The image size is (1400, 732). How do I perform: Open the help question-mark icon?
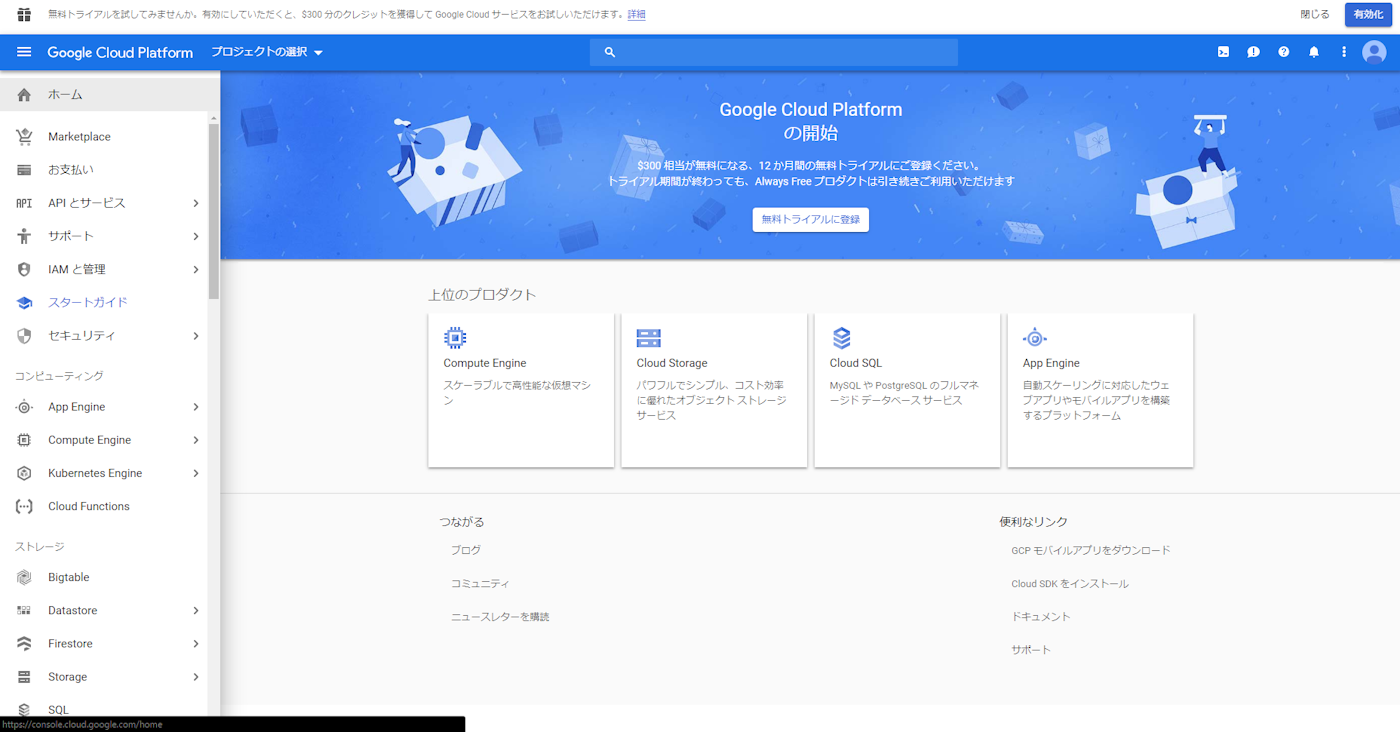(x=1283, y=52)
